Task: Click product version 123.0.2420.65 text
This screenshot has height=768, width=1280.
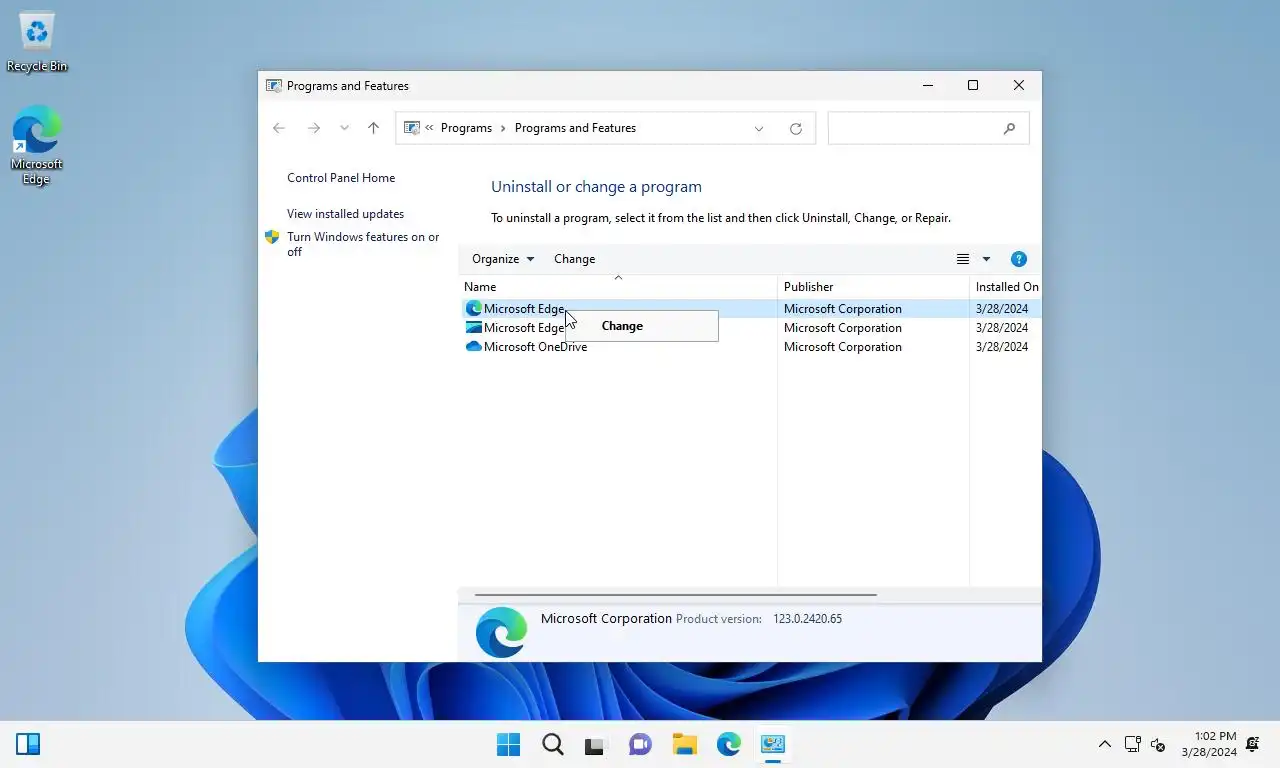Action: [x=807, y=619]
